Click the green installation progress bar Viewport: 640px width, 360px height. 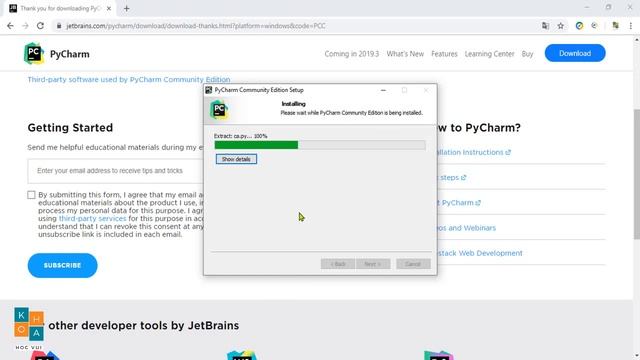click(x=320, y=145)
